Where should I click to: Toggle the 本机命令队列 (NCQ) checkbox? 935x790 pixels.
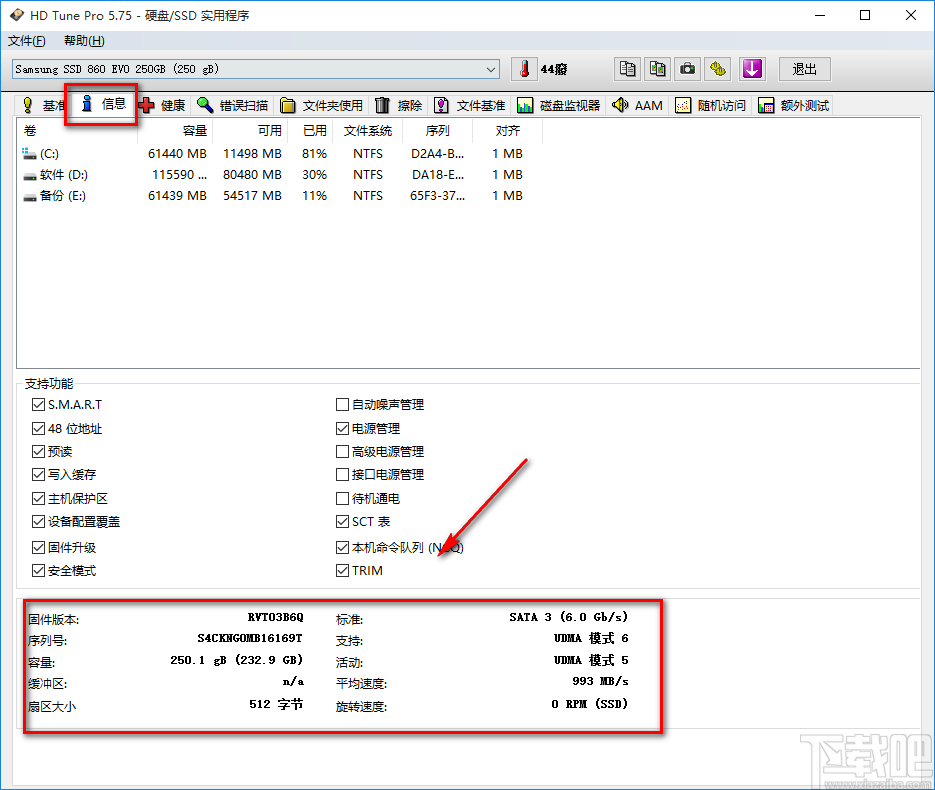tap(342, 547)
